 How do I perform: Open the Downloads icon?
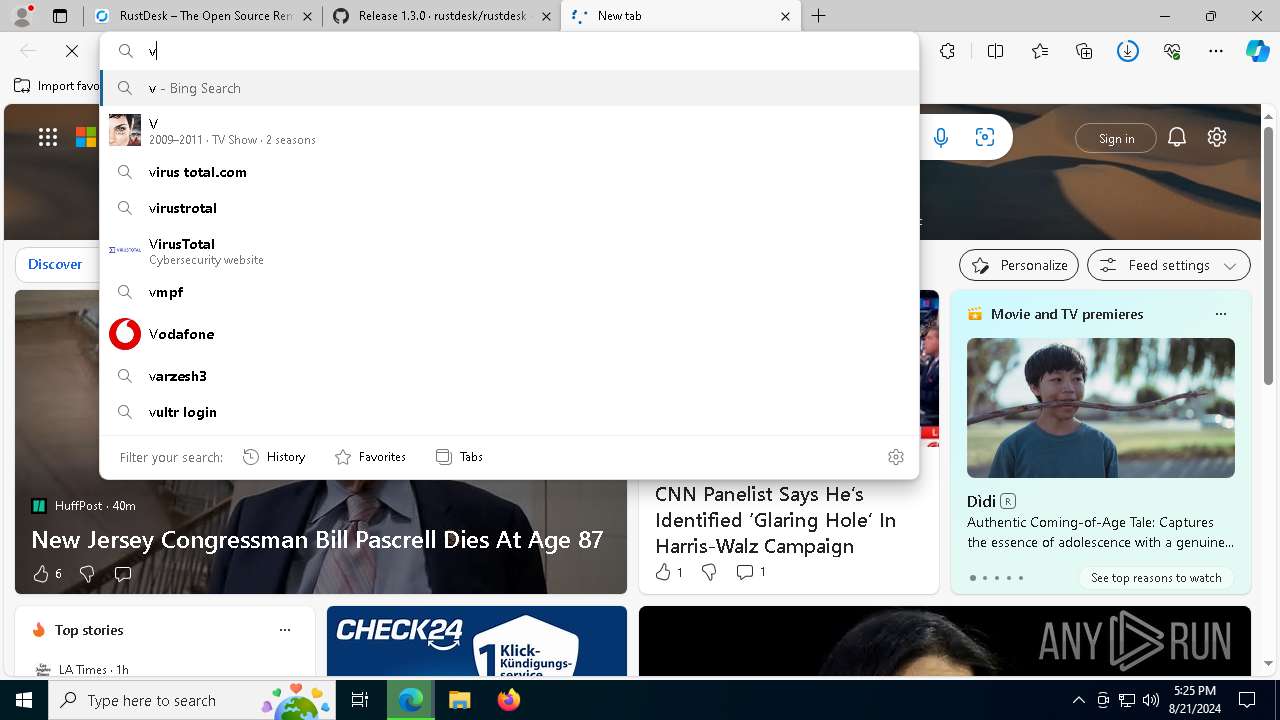(x=1128, y=51)
